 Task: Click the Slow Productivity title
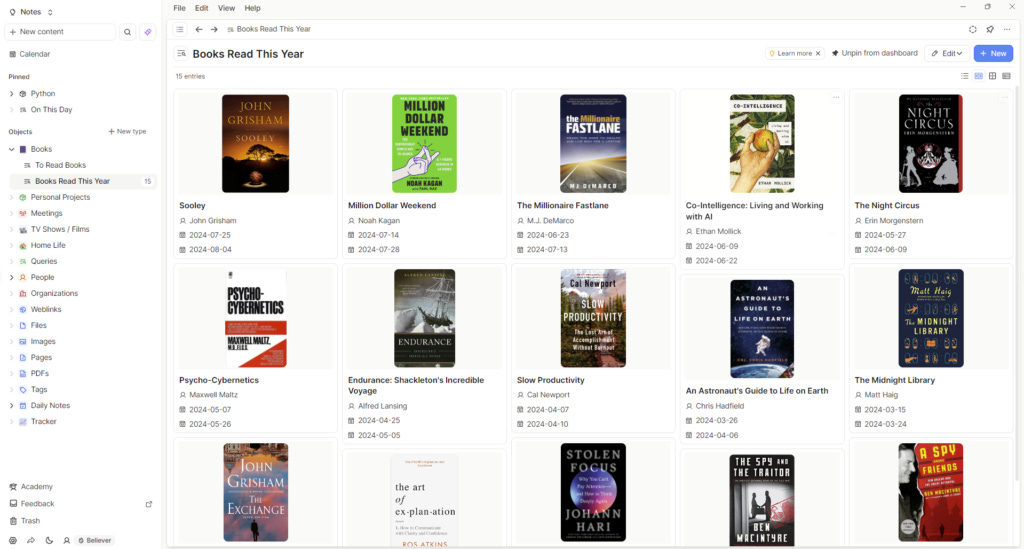tap(551, 380)
